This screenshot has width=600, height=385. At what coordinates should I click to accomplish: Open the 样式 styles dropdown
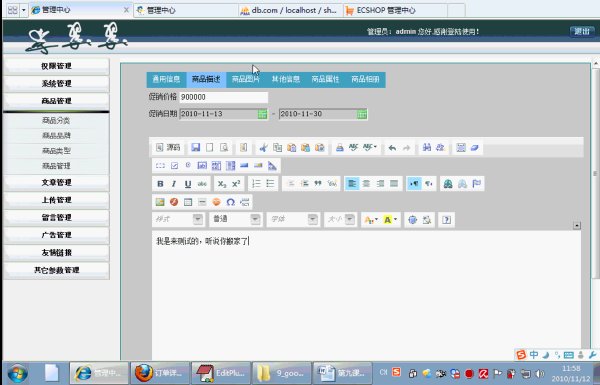pyautogui.click(x=178, y=219)
